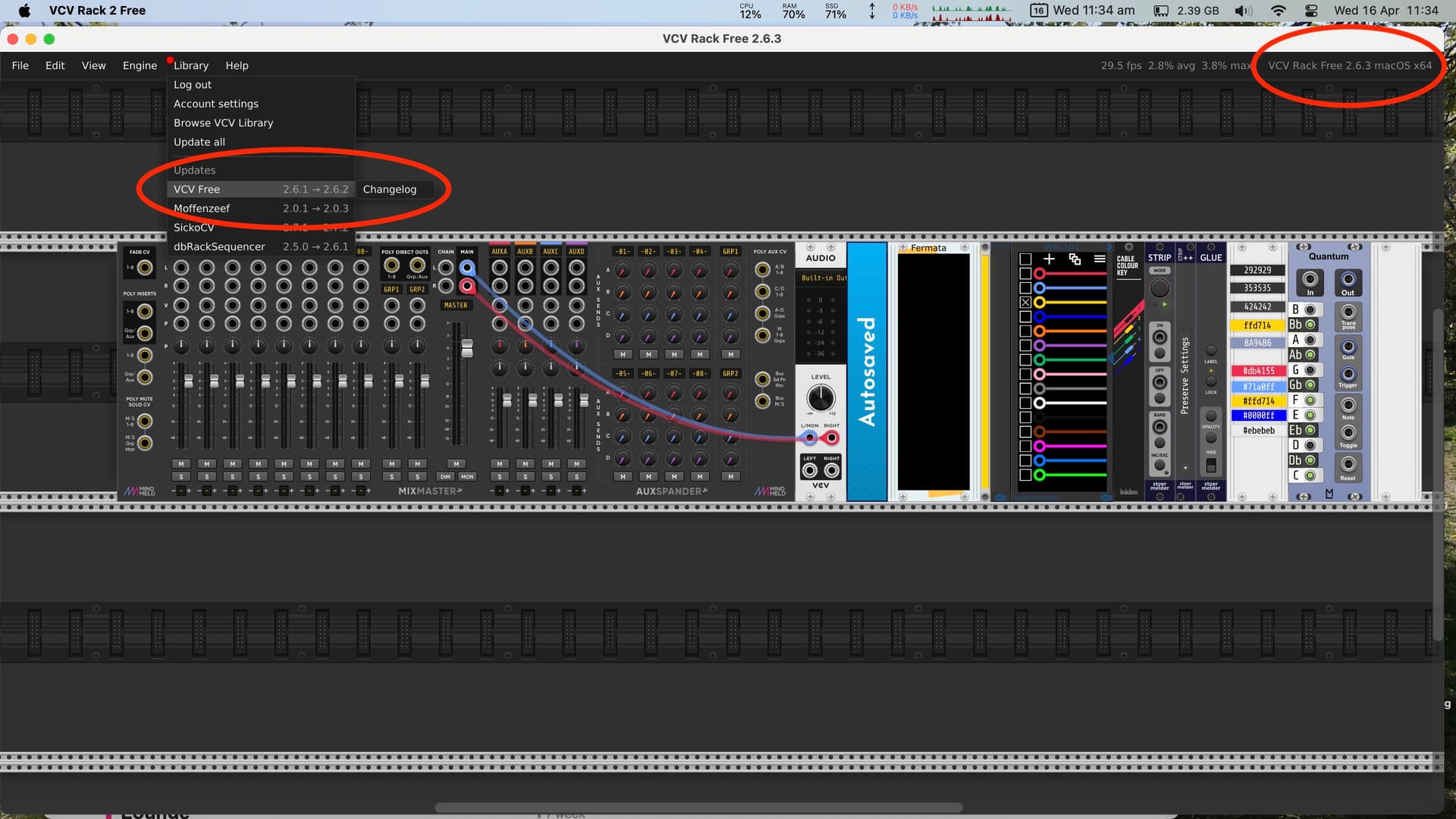Click Update all in the Library menu
1456x819 pixels.
[x=261, y=142]
